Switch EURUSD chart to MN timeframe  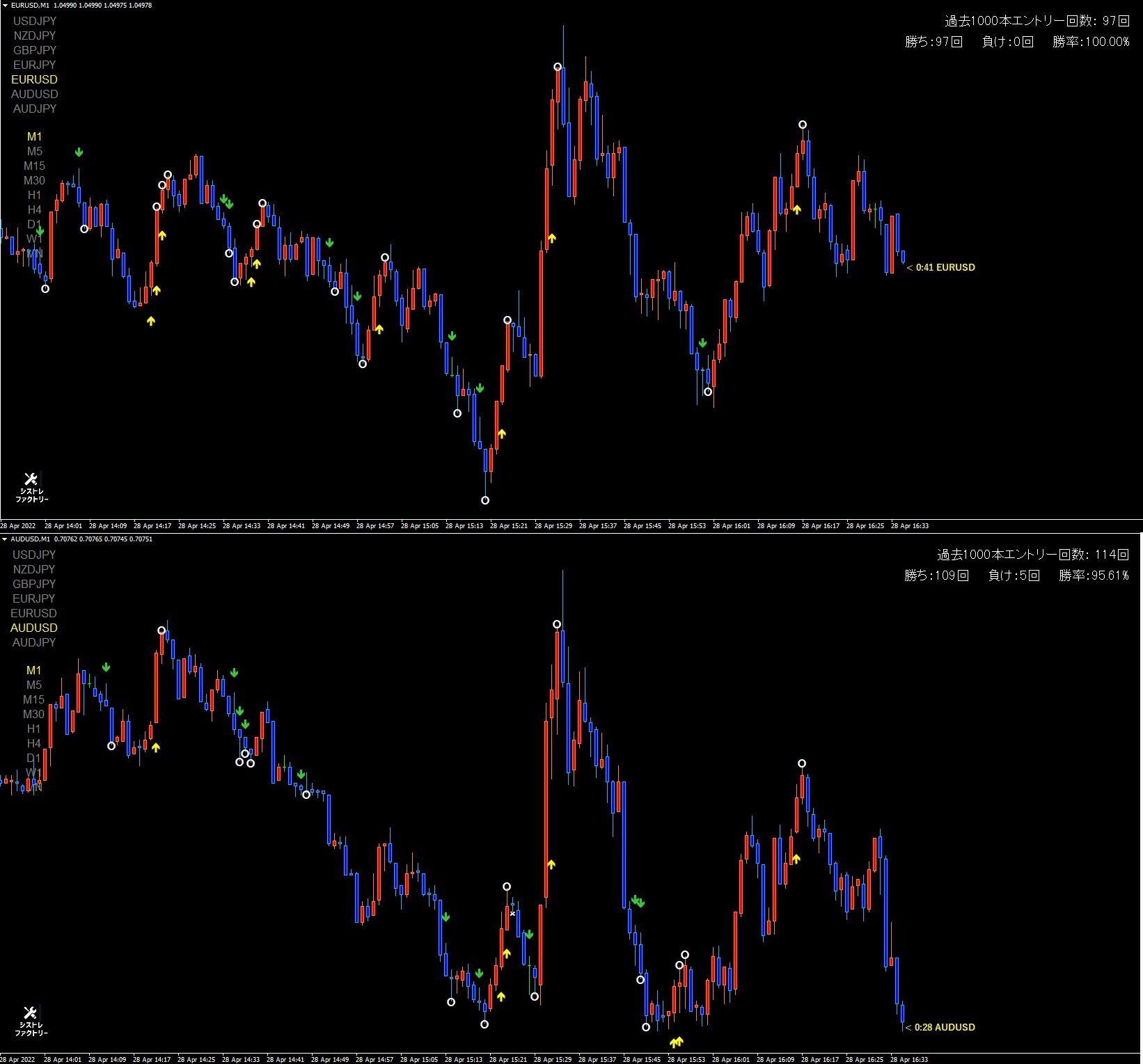coord(34,253)
